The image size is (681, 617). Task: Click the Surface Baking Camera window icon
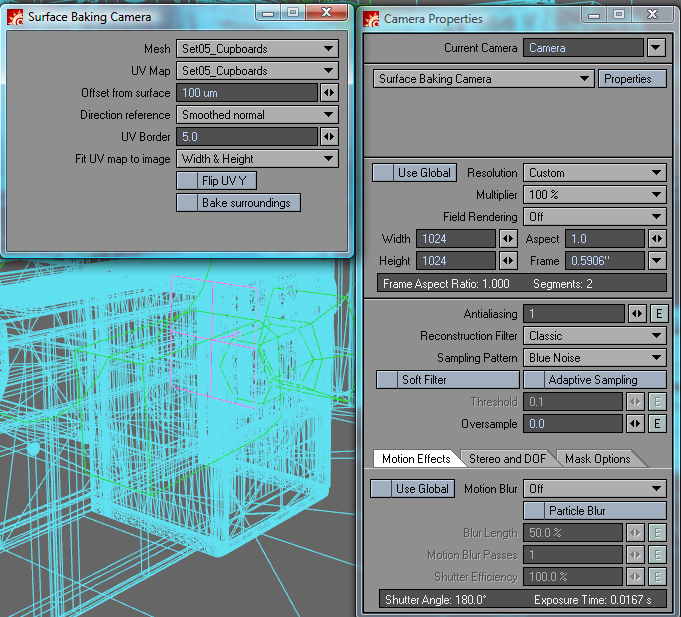point(15,17)
